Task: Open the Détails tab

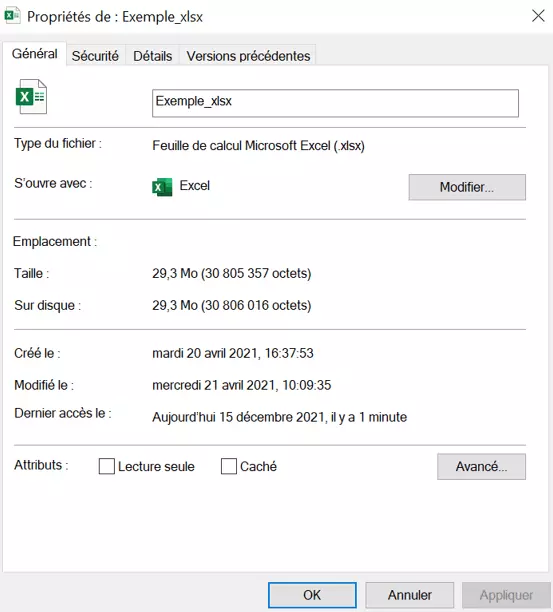Action: click(x=152, y=56)
